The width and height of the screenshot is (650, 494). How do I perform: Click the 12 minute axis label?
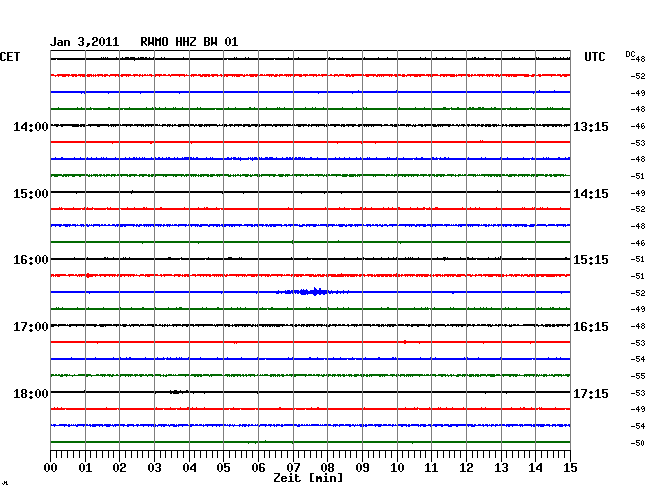click(x=466, y=468)
